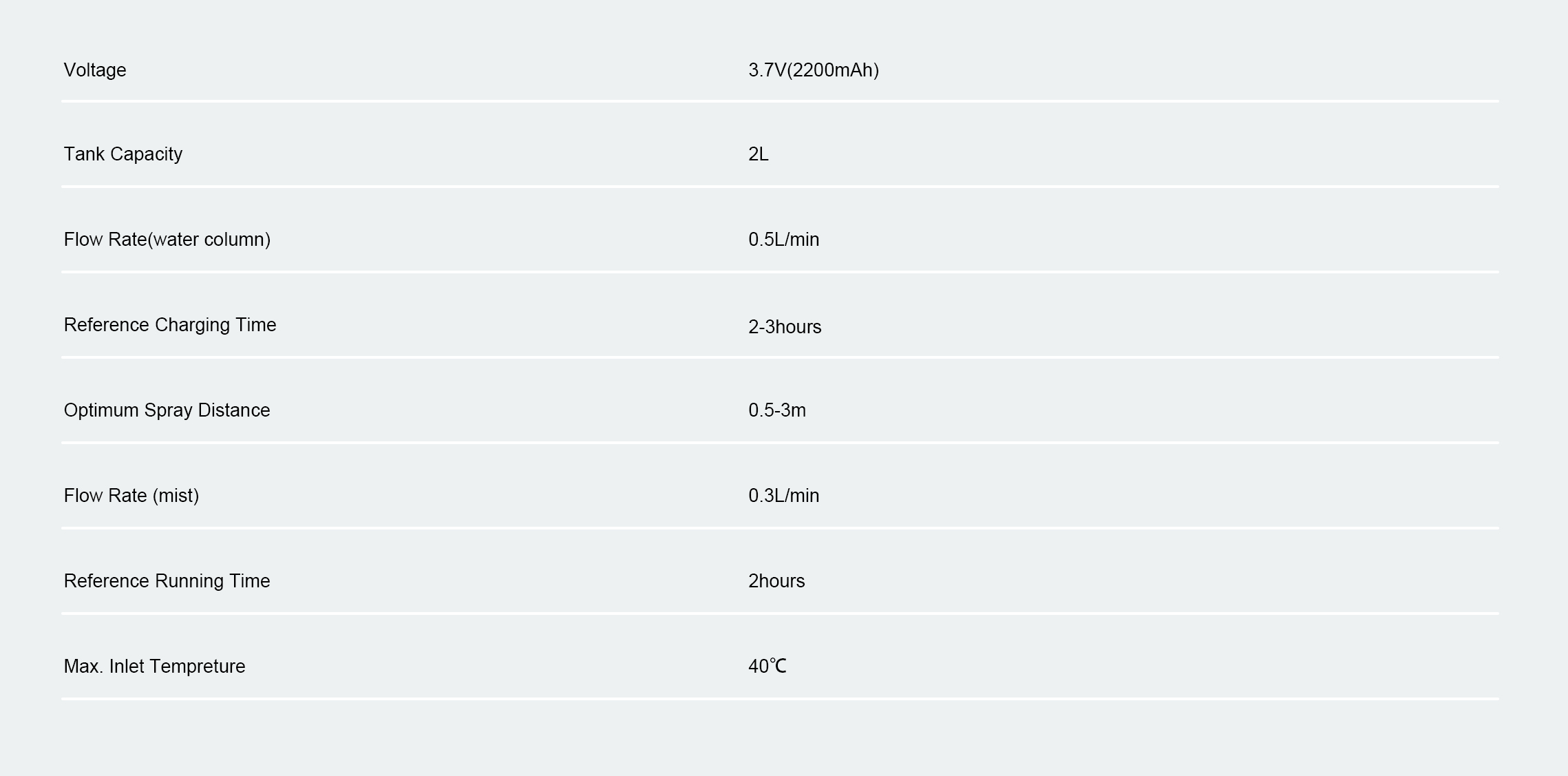Screen dimensions: 1568x776
Task: Click Reference Charging Time label
Action: click(x=170, y=325)
